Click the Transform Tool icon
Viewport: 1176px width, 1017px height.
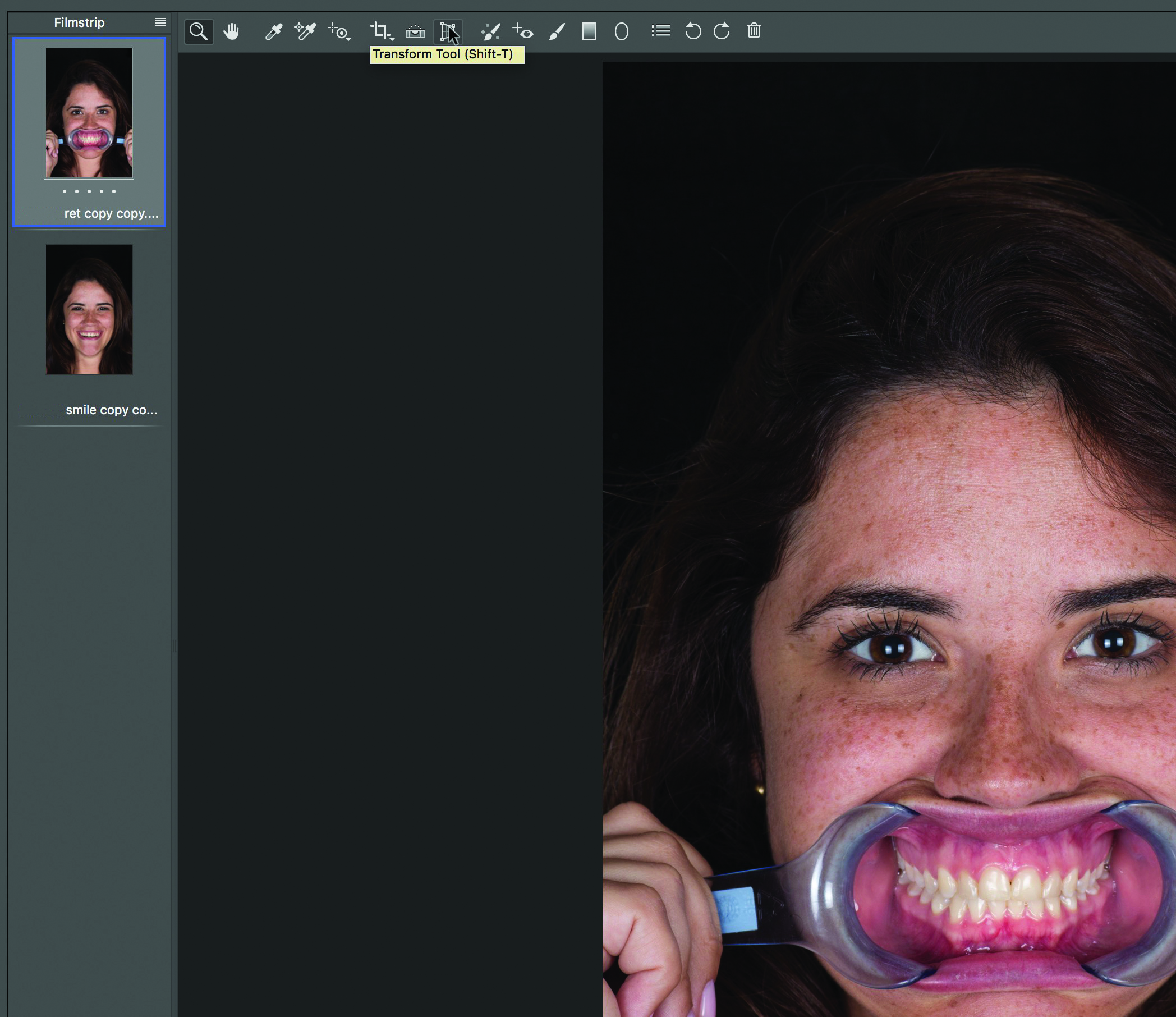448,31
